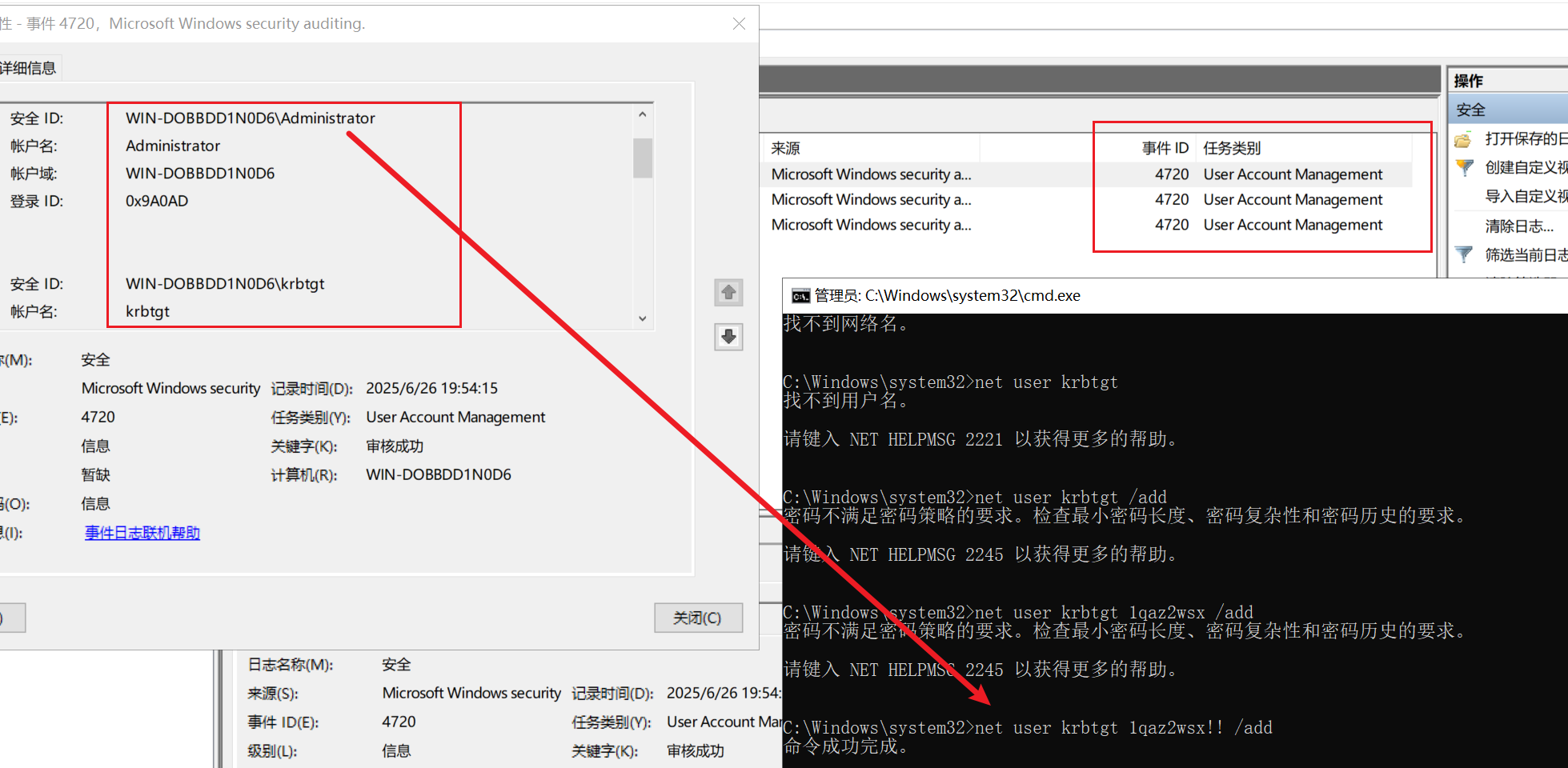The width and height of the screenshot is (1568, 768).
Task: Choose 清除日志... in the actions pane
Action: click(1518, 226)
